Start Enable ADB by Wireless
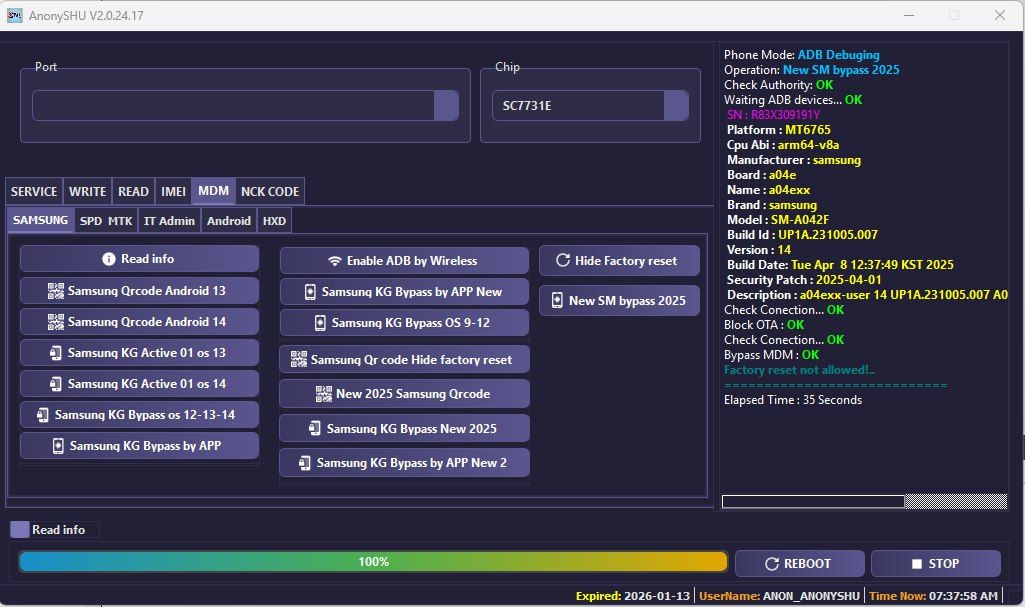The image size is (1025, 607). [x=404, y=261]
